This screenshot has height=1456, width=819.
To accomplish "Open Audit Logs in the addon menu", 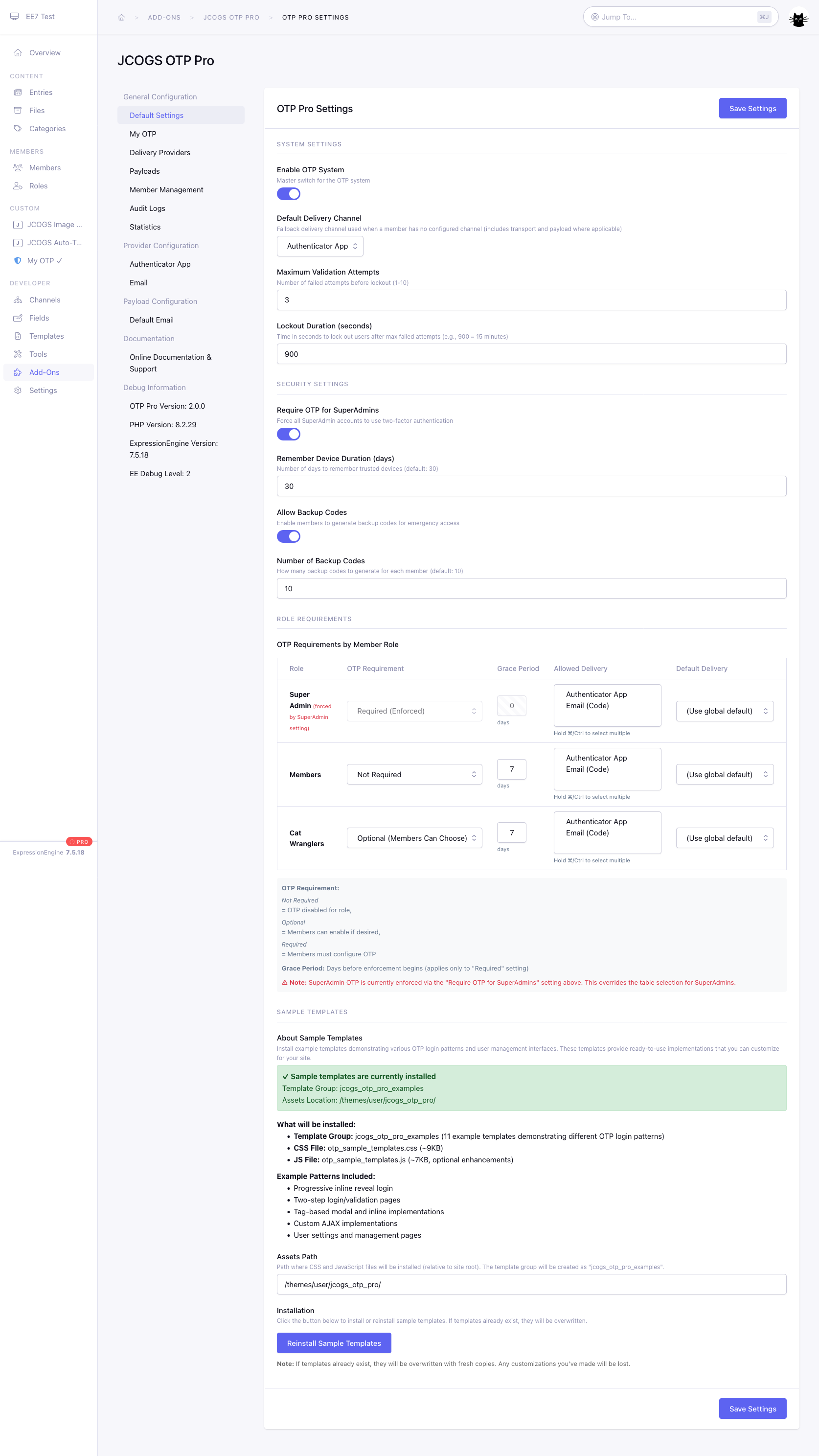I will click(148, 208).
